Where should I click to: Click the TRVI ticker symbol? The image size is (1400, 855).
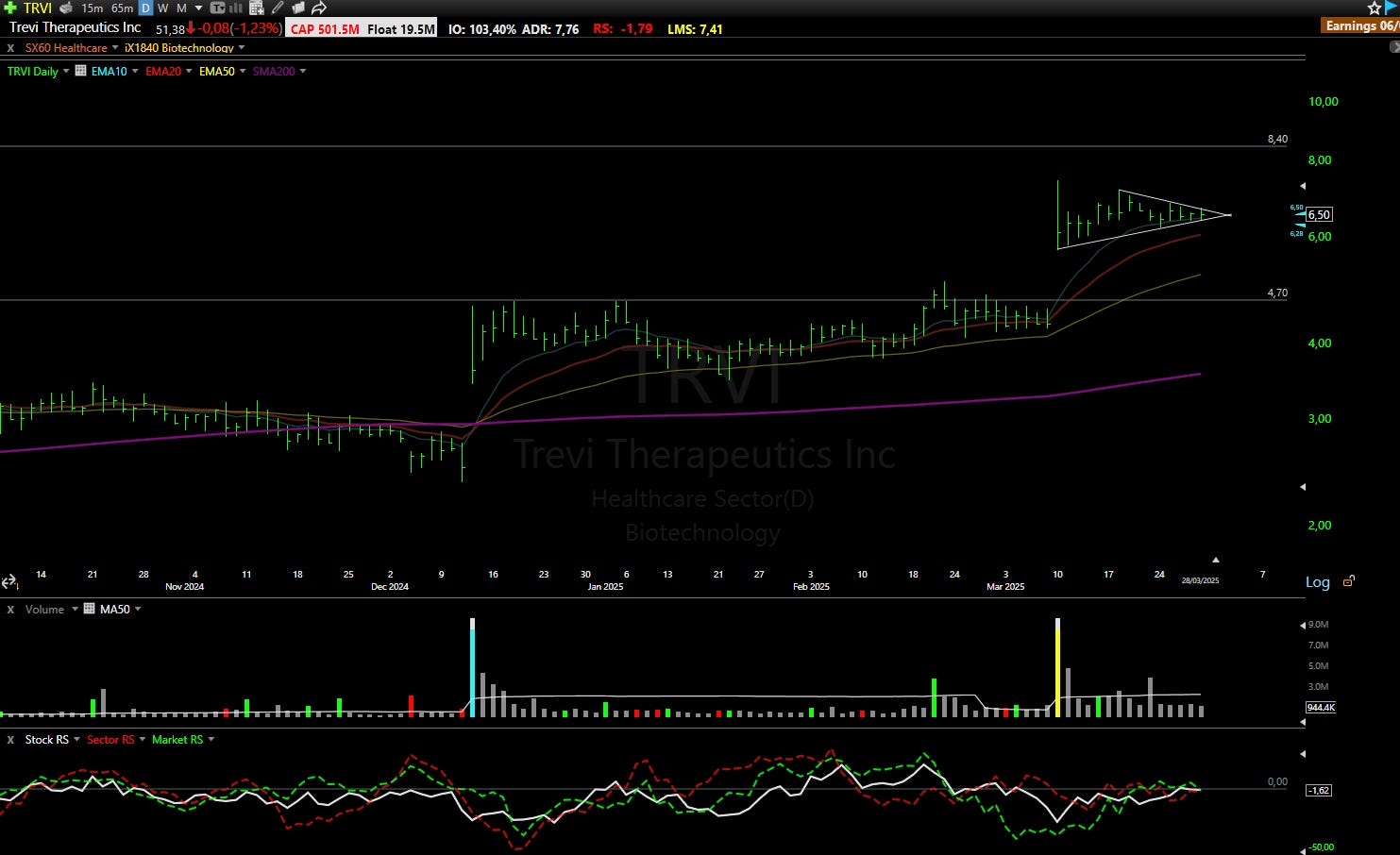(38, 8)
